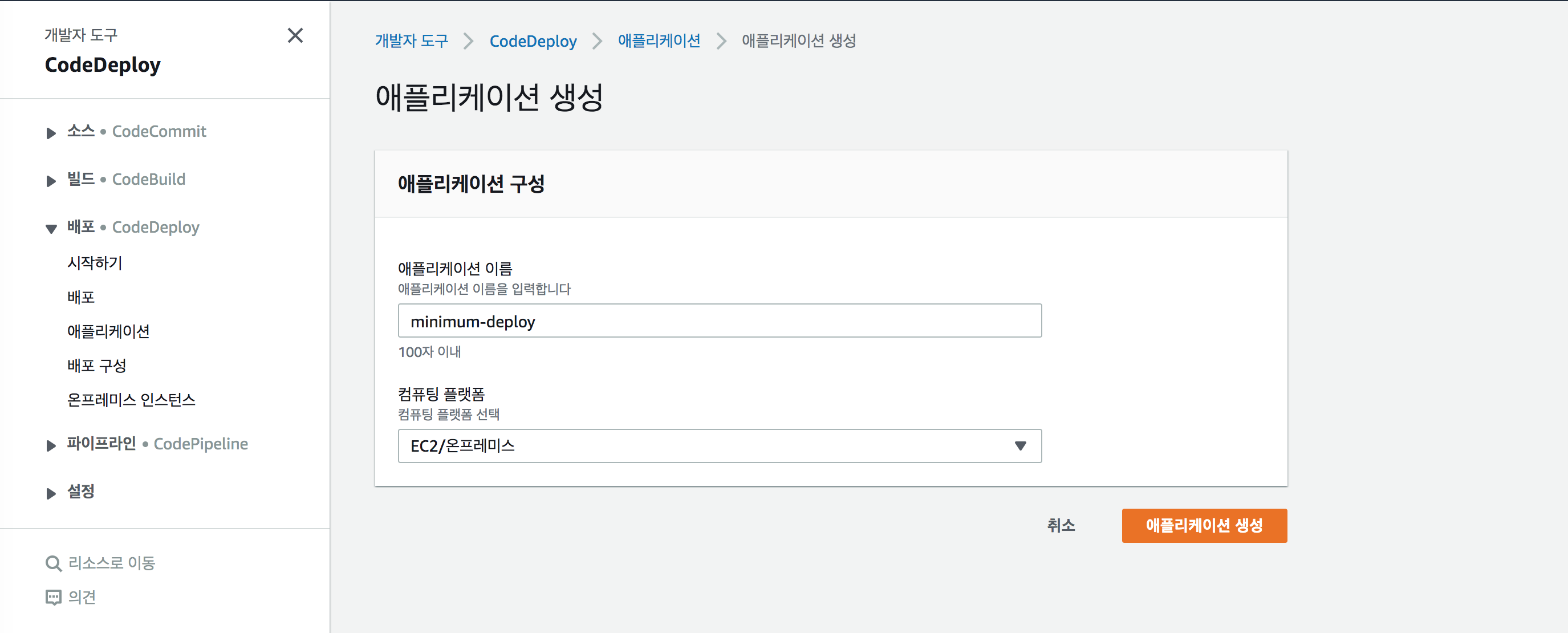Open the 컴퓨팅 플랫폼 dropdown arrow
The image size is (1568, 633).
coord(1020,446)
